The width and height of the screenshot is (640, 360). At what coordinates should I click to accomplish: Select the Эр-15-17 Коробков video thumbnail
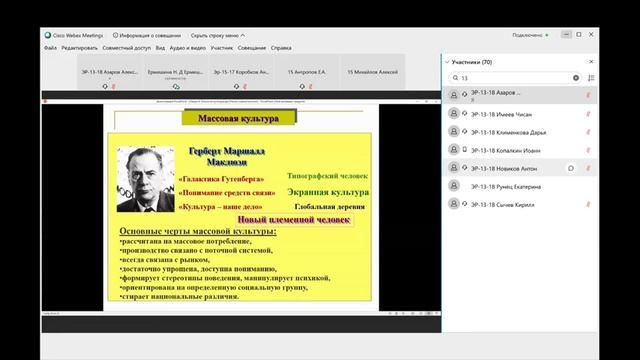241,72
